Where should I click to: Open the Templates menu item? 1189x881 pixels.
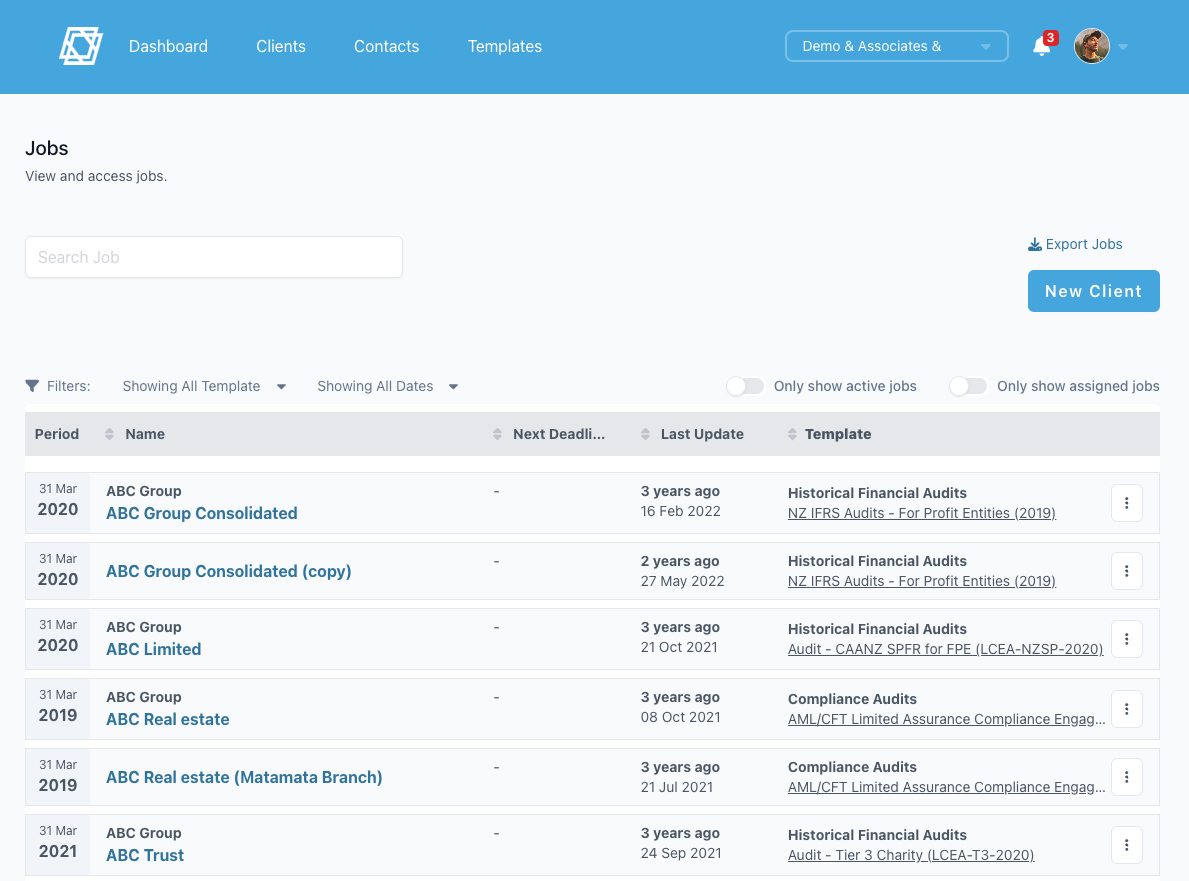click(504, 46)
